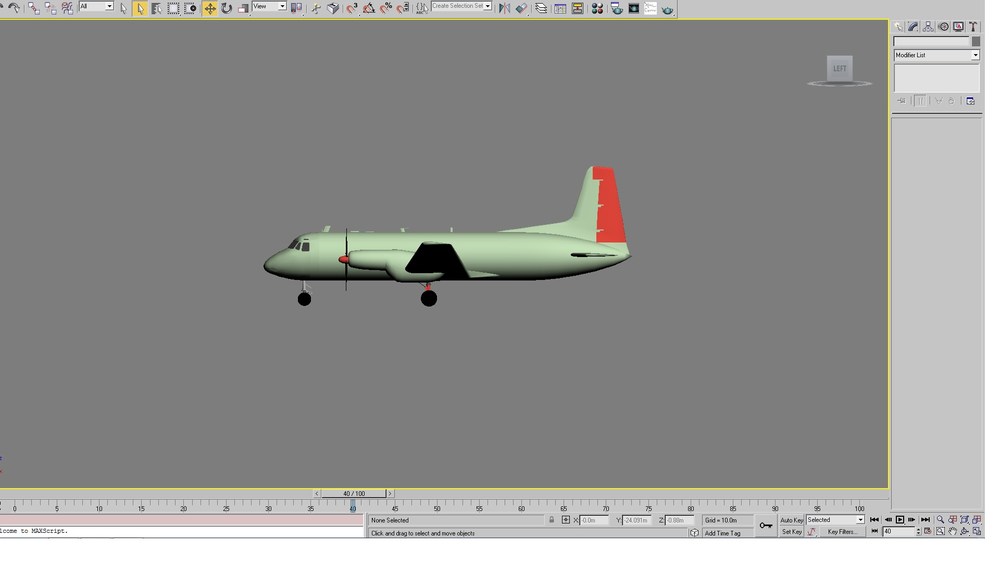The image size is (1000, 562).
Task: Toggle the Auto Key button
Action: (791, 520)
